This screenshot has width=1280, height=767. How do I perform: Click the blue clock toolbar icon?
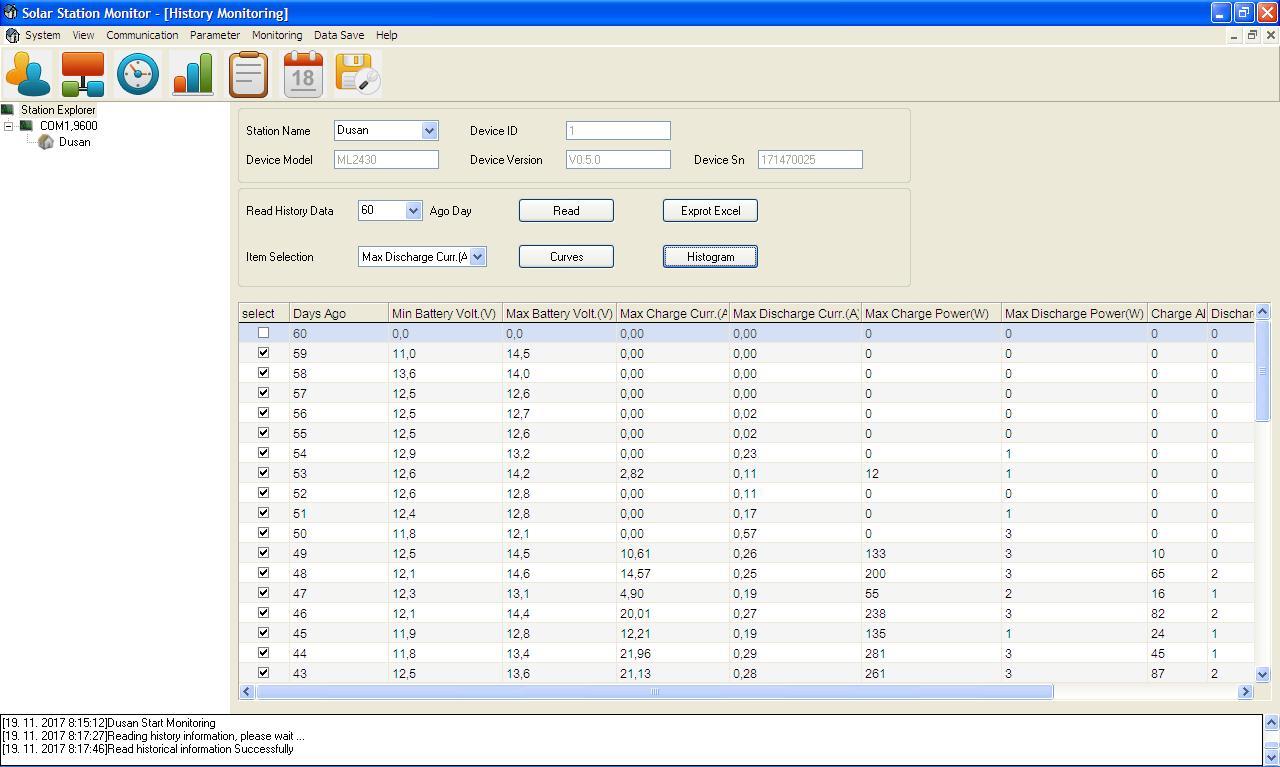click(x=138, y=75)
